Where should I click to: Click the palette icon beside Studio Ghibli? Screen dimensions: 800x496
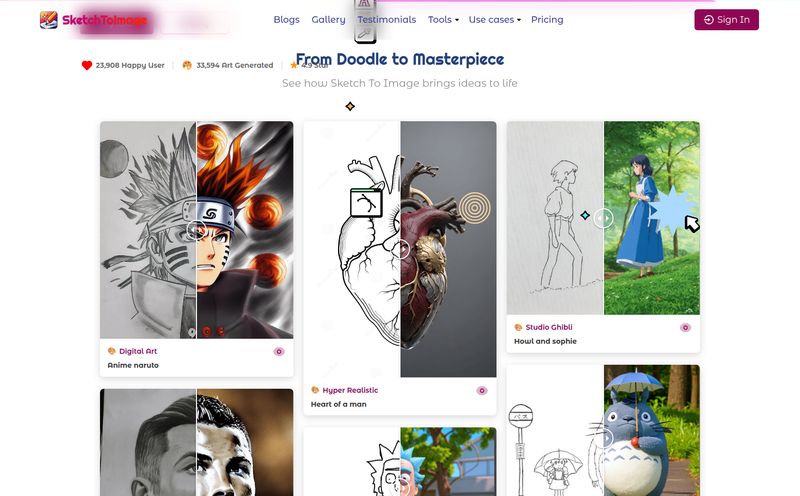tap(518, 327)
